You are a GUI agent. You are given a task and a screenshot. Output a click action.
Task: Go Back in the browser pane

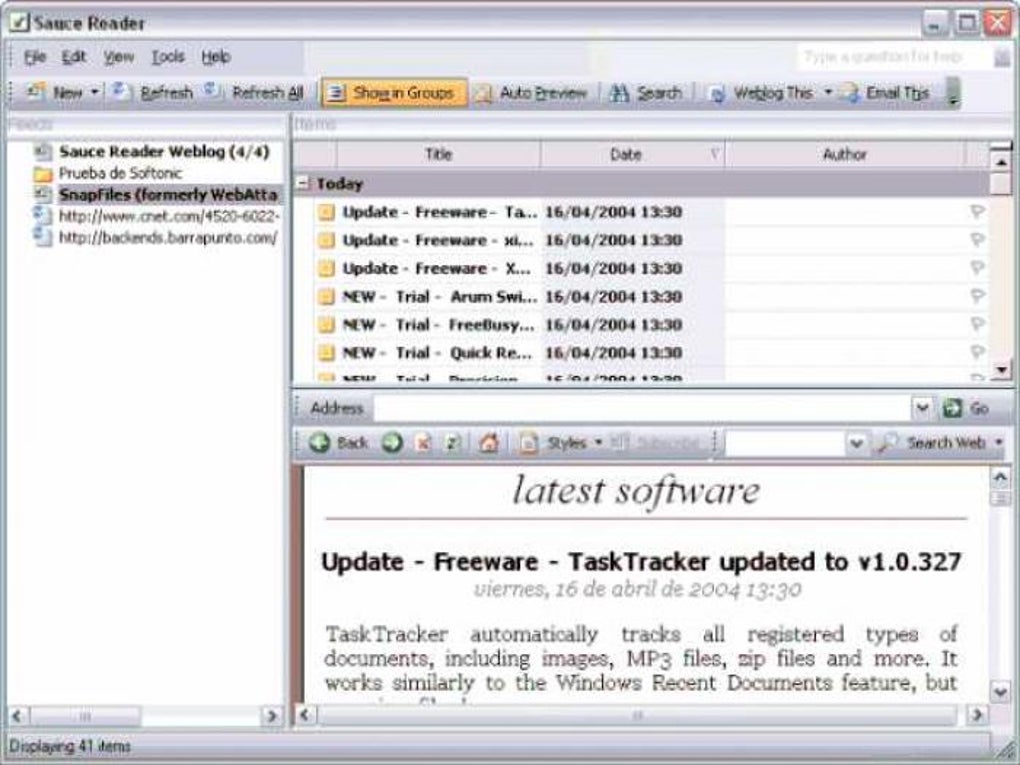tap(338, 443)
